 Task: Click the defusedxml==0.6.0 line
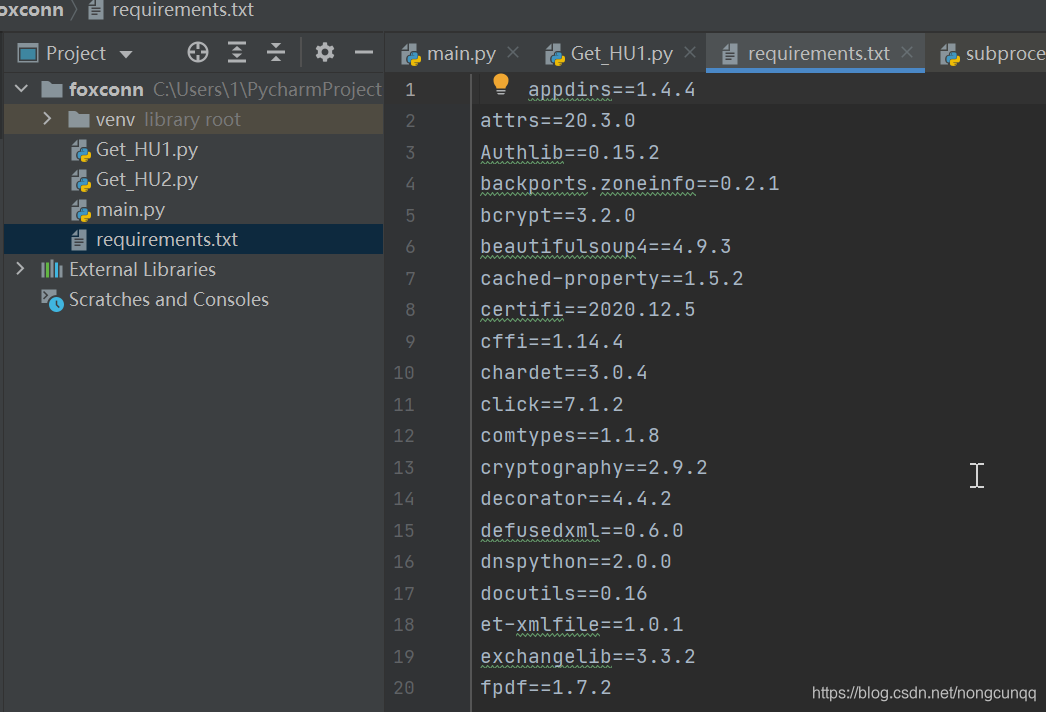tap(582, 531)
